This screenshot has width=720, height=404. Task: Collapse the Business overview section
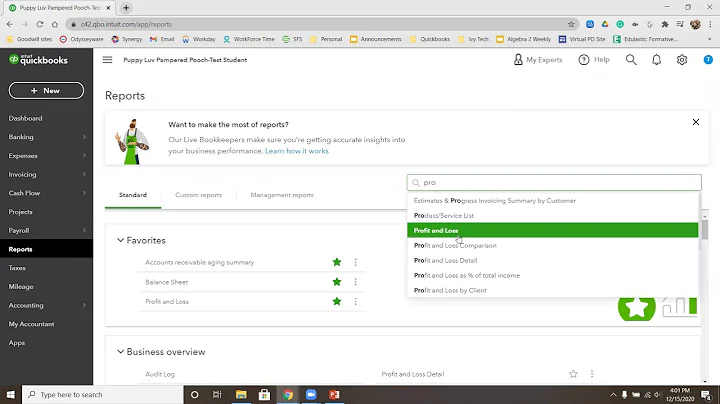[120, 352]
